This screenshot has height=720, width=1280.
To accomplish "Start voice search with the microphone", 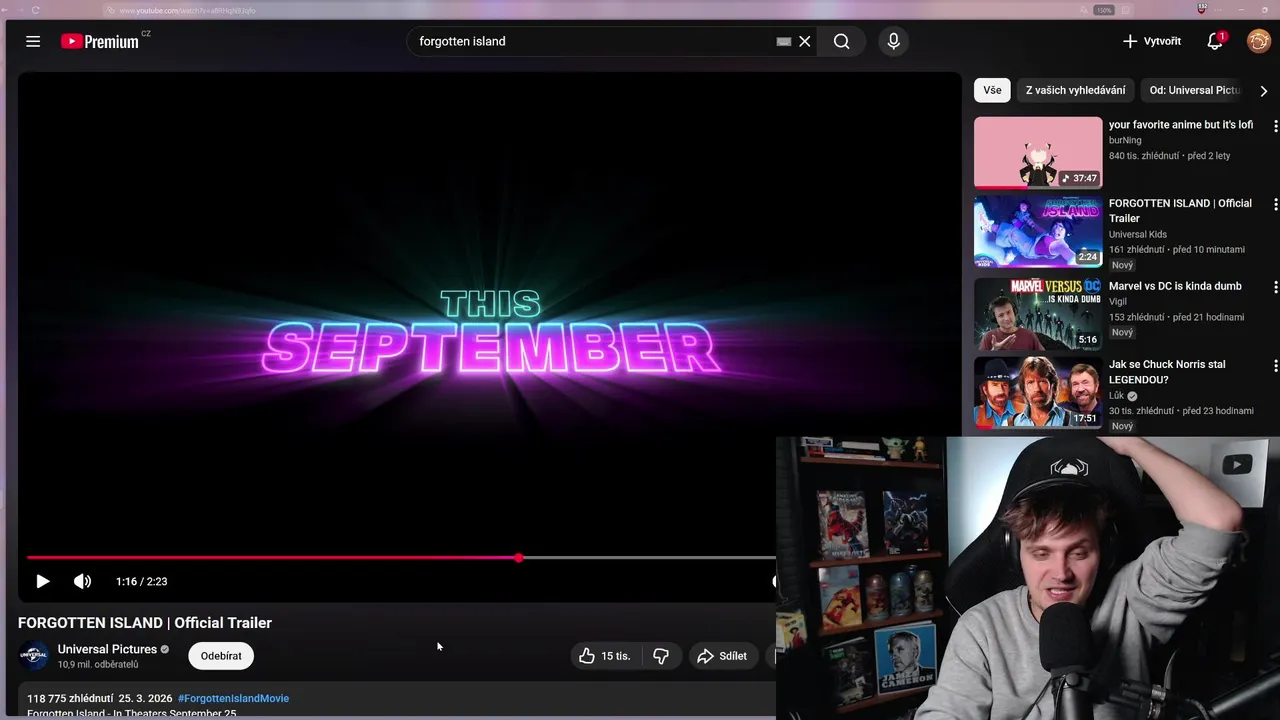I will pos(893,41).
